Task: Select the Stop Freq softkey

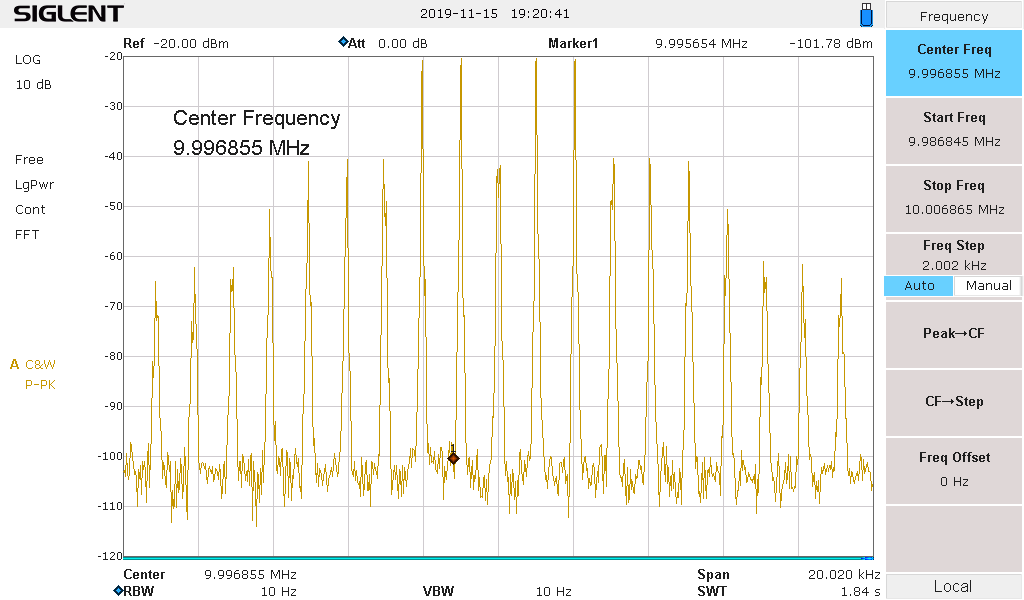Action: pyautogui.click(x=953, y=197)
